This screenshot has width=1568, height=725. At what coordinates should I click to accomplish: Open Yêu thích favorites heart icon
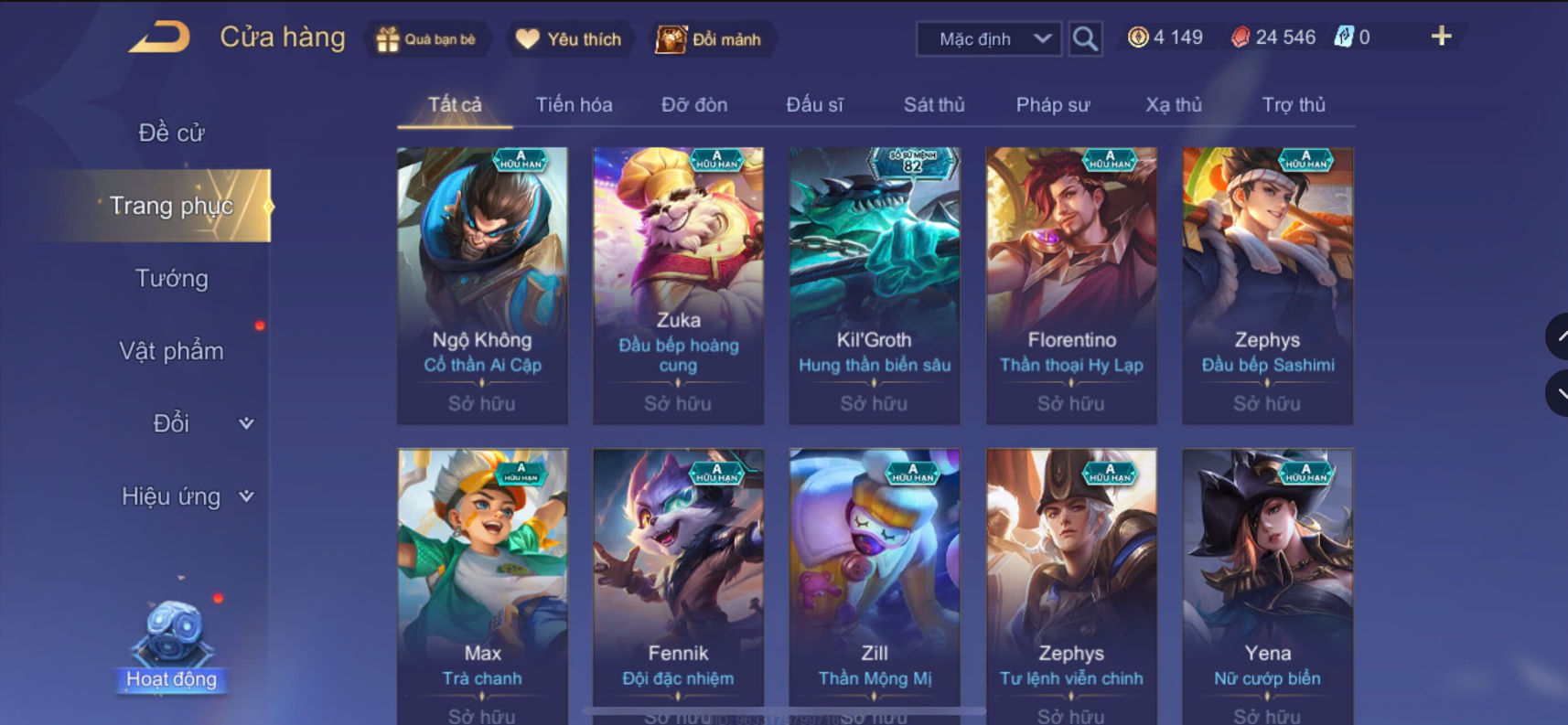[x=527, y=39]
